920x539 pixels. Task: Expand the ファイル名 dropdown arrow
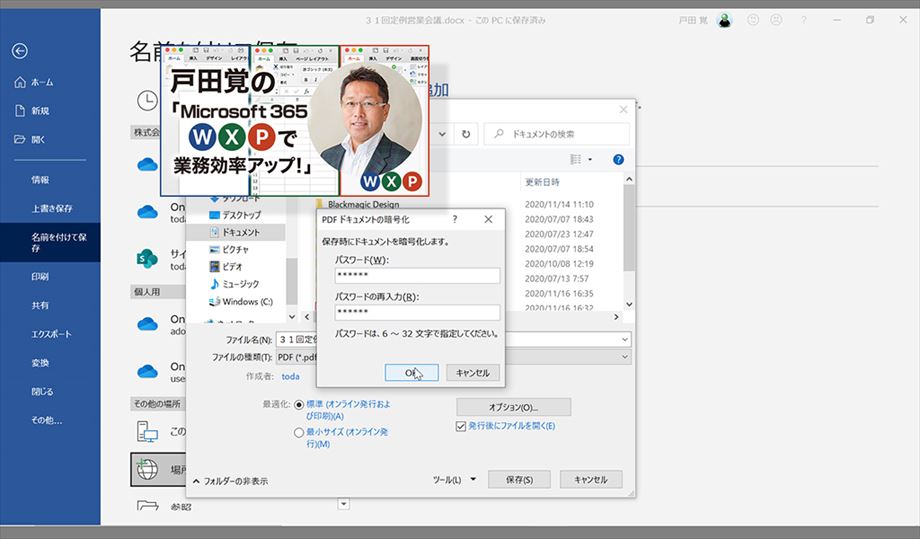(625, 340)
